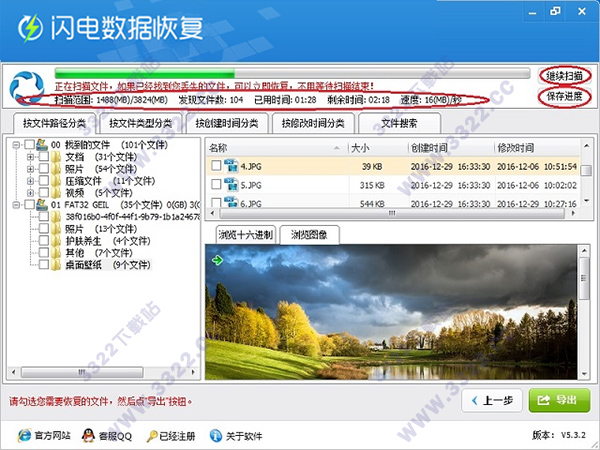
Task: Click the 继续扫描 button
Action: click(564, 76)
